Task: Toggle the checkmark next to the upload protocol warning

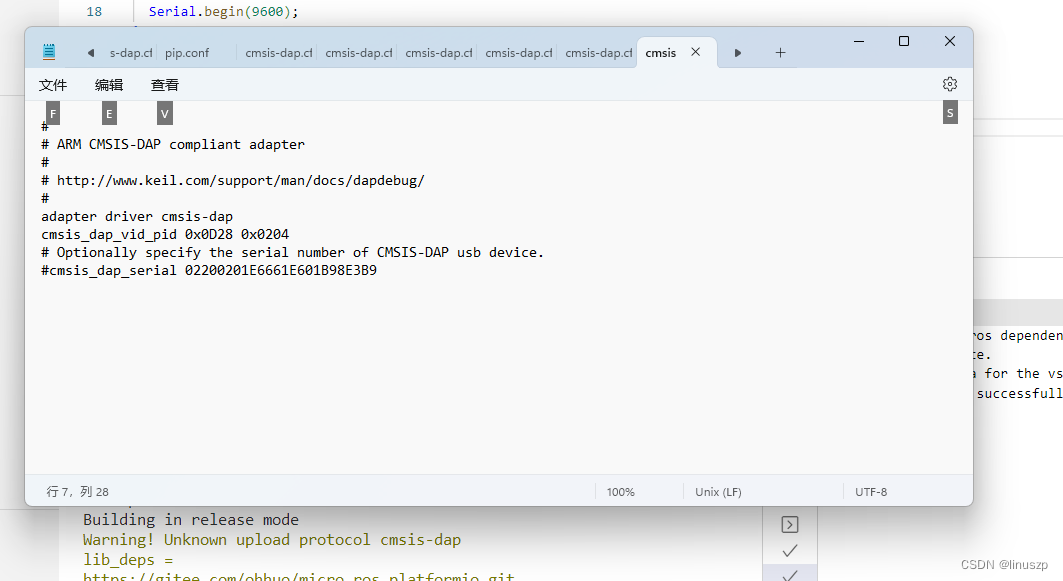Action: tap(789, 549)
